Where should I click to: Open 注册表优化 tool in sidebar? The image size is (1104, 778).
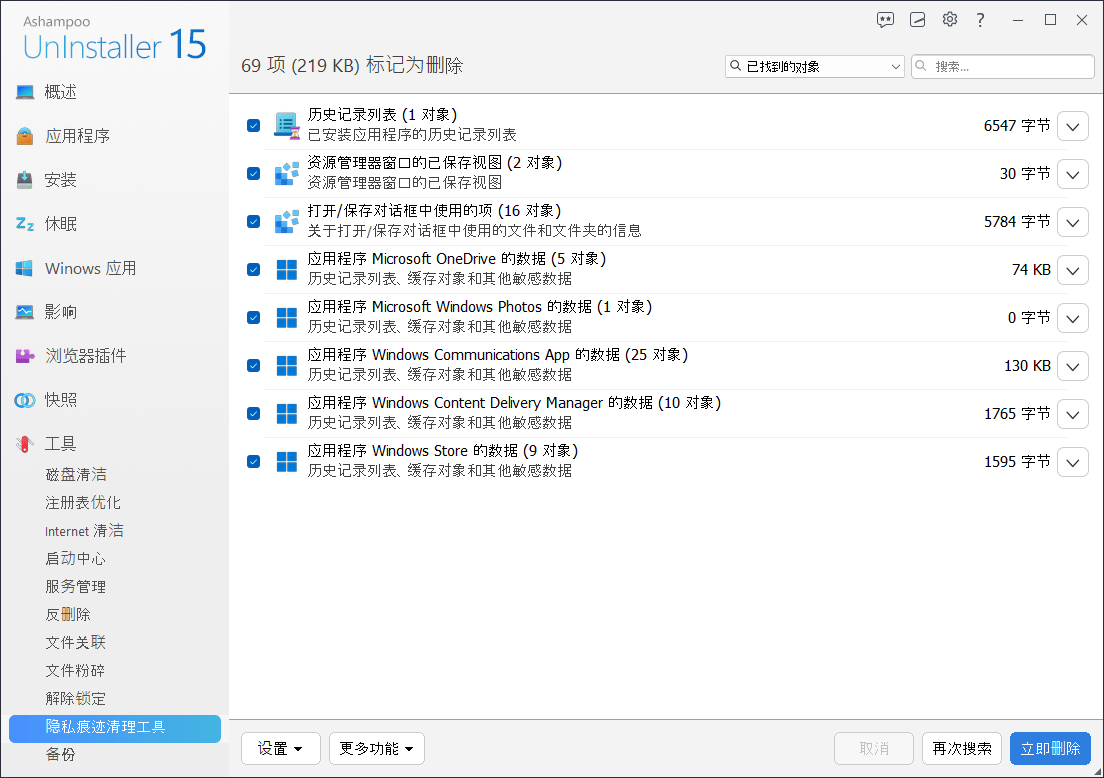83,503
